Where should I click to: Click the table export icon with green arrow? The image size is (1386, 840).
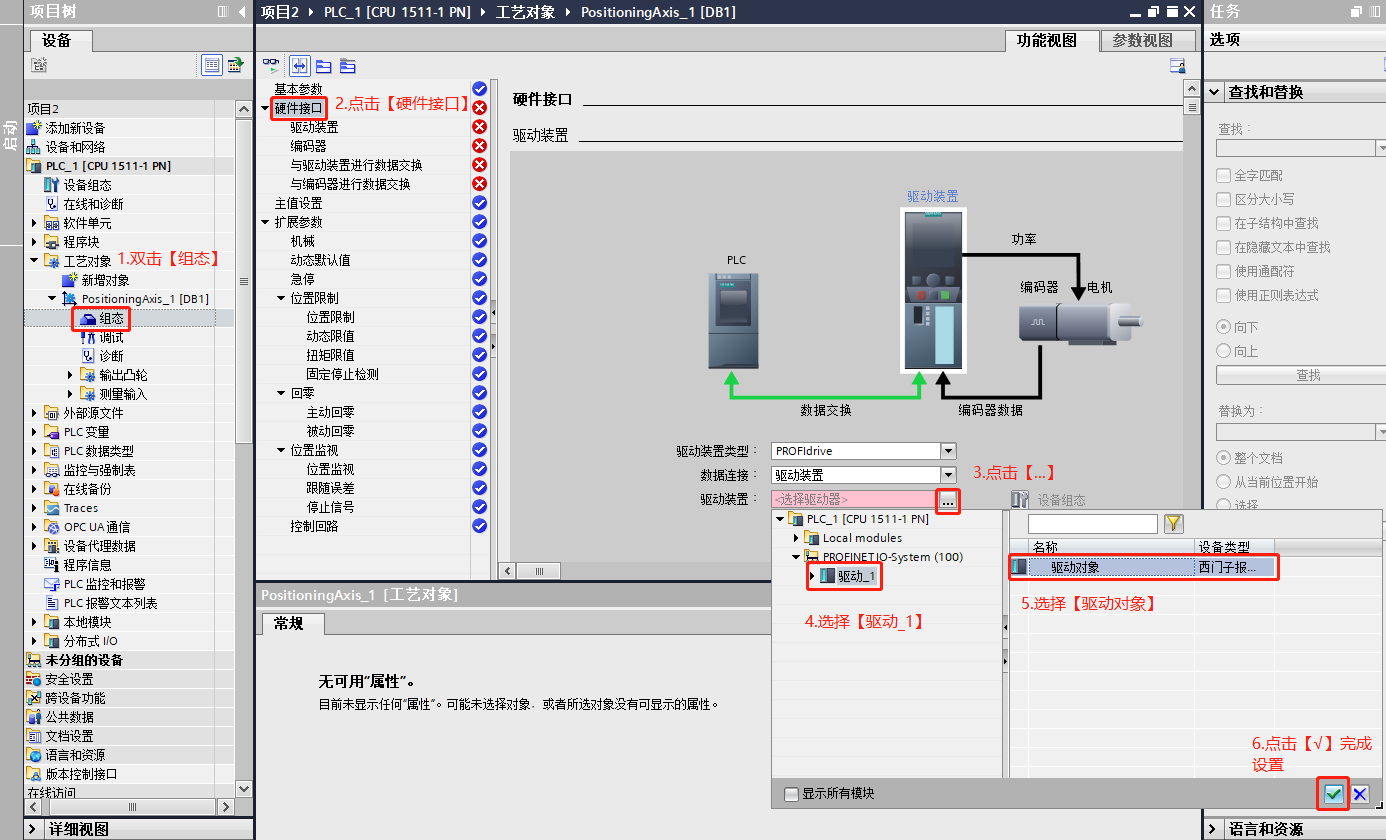(234, 65)
